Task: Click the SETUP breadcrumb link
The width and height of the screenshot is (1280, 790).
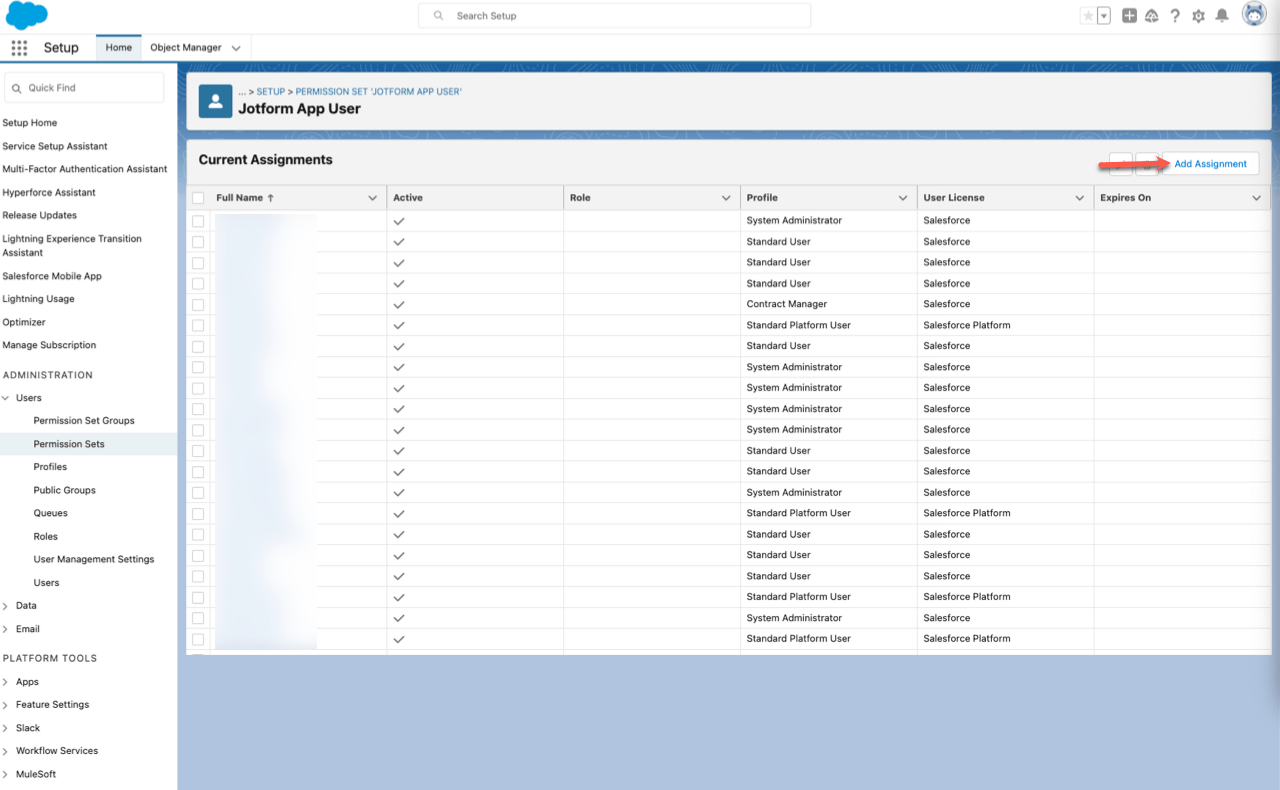Action: point(271,92)
